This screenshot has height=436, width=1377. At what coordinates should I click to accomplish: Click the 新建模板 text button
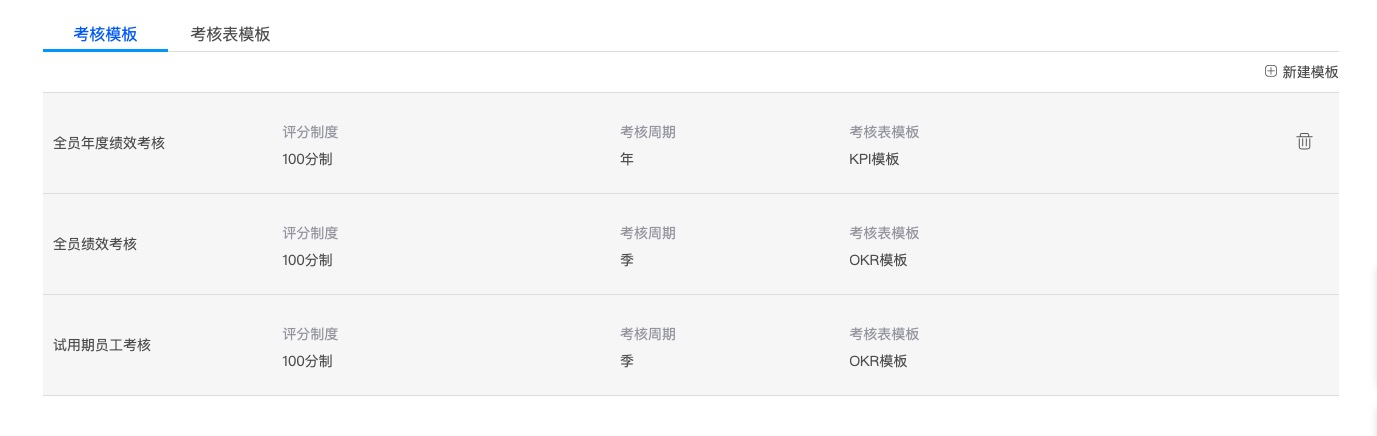tap(1310, 72)
